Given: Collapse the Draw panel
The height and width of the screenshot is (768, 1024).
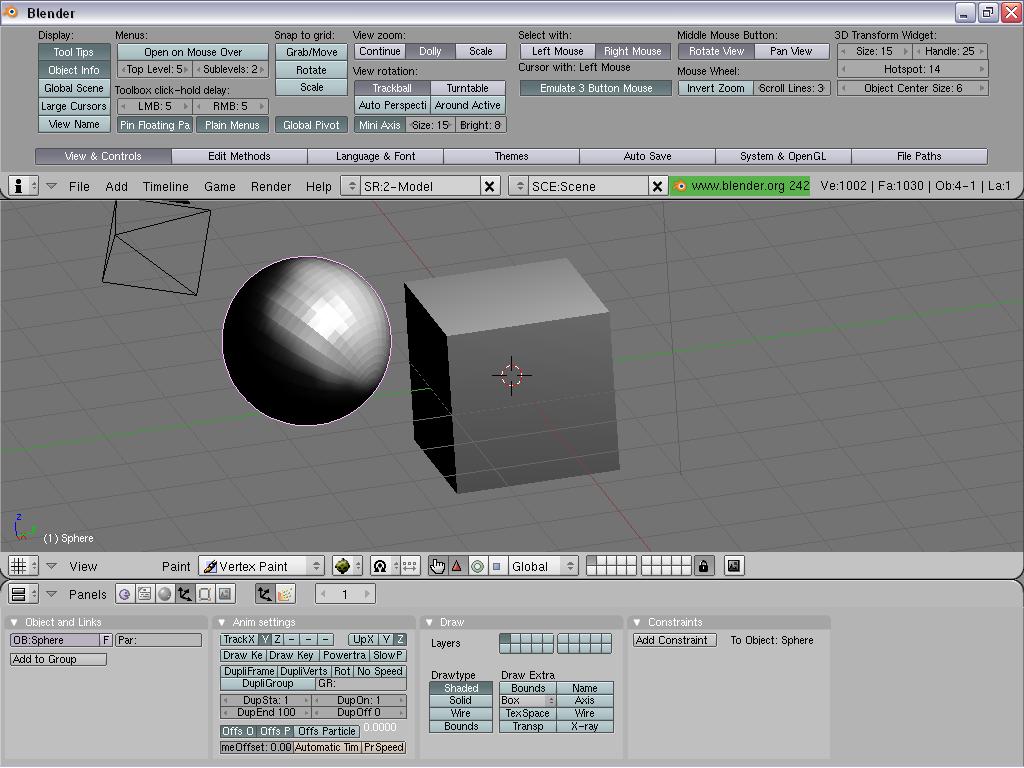Looking at the screenshot, I should [x=430, y=622].
